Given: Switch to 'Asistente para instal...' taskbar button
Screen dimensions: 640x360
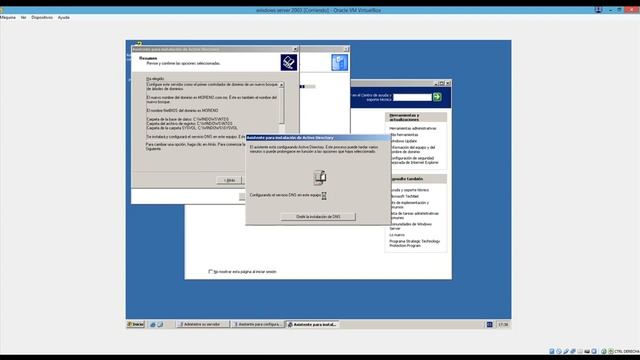Looking at the screenshot, I should click(312, 324).
